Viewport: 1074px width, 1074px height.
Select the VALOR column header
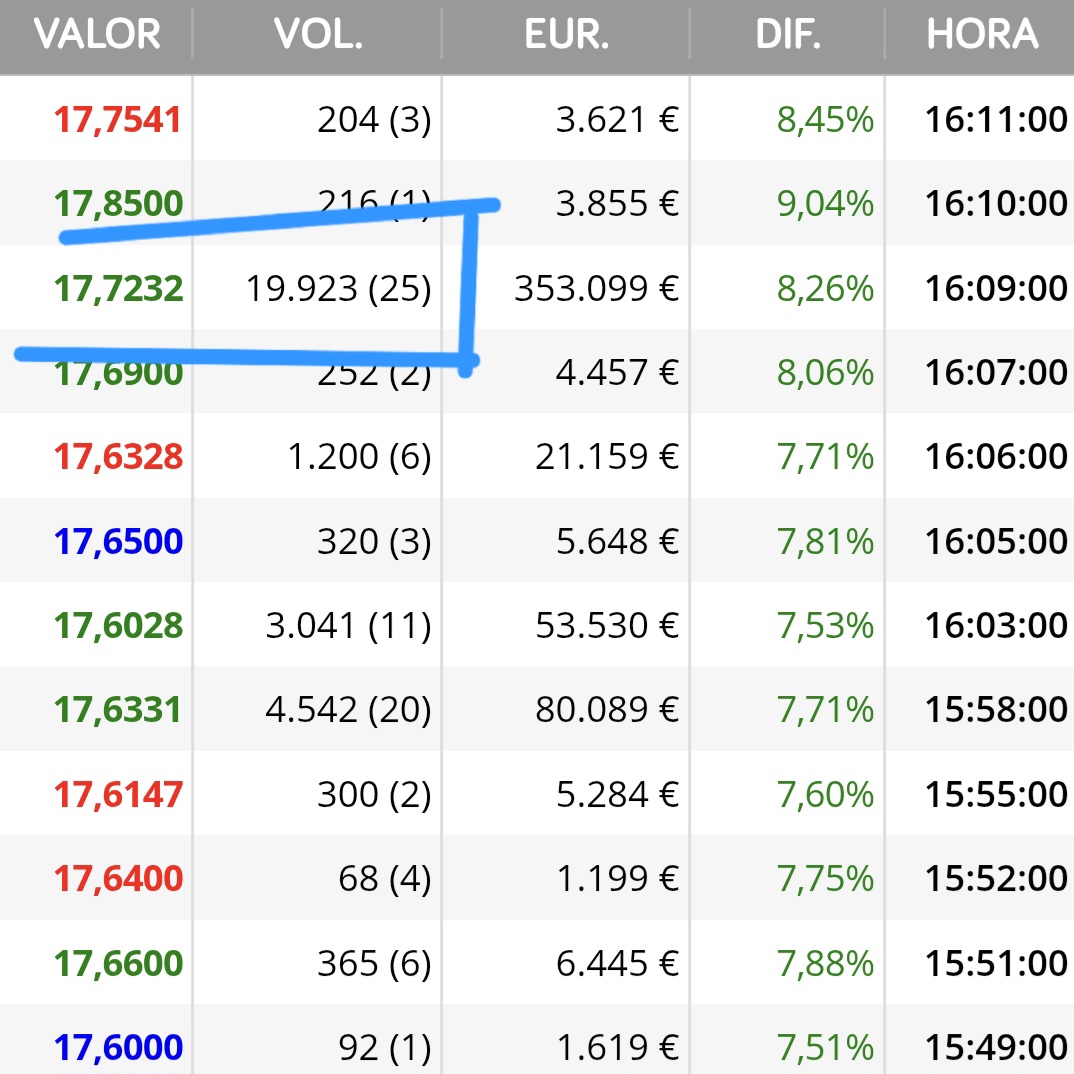pyautogui.click(x=97, y=34)
